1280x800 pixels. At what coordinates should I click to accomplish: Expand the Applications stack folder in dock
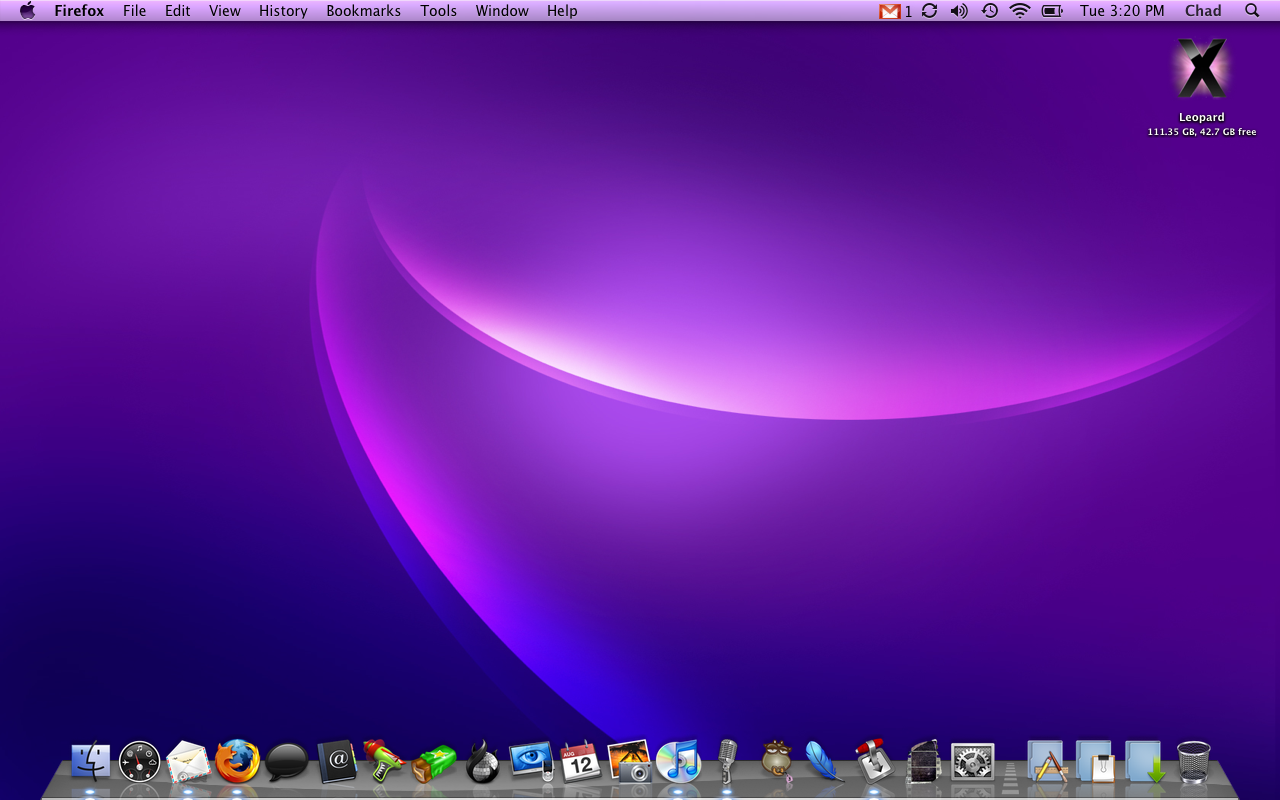coord(1047,762)
